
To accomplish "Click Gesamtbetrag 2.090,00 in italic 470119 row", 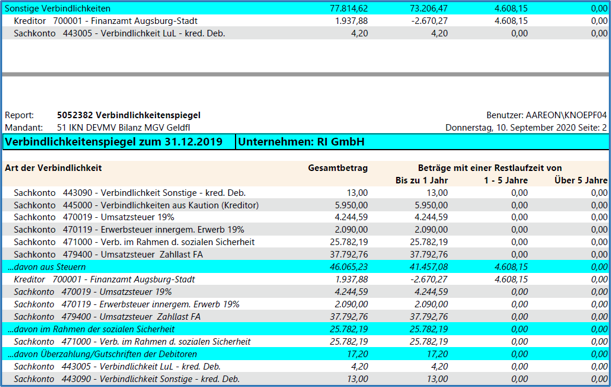I will pyautogui.click(x=351, y=304).
